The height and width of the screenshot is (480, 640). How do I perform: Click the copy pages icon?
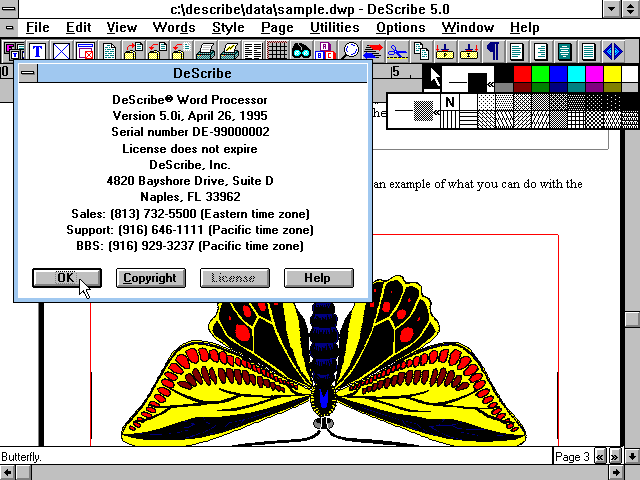pos(421,51)
